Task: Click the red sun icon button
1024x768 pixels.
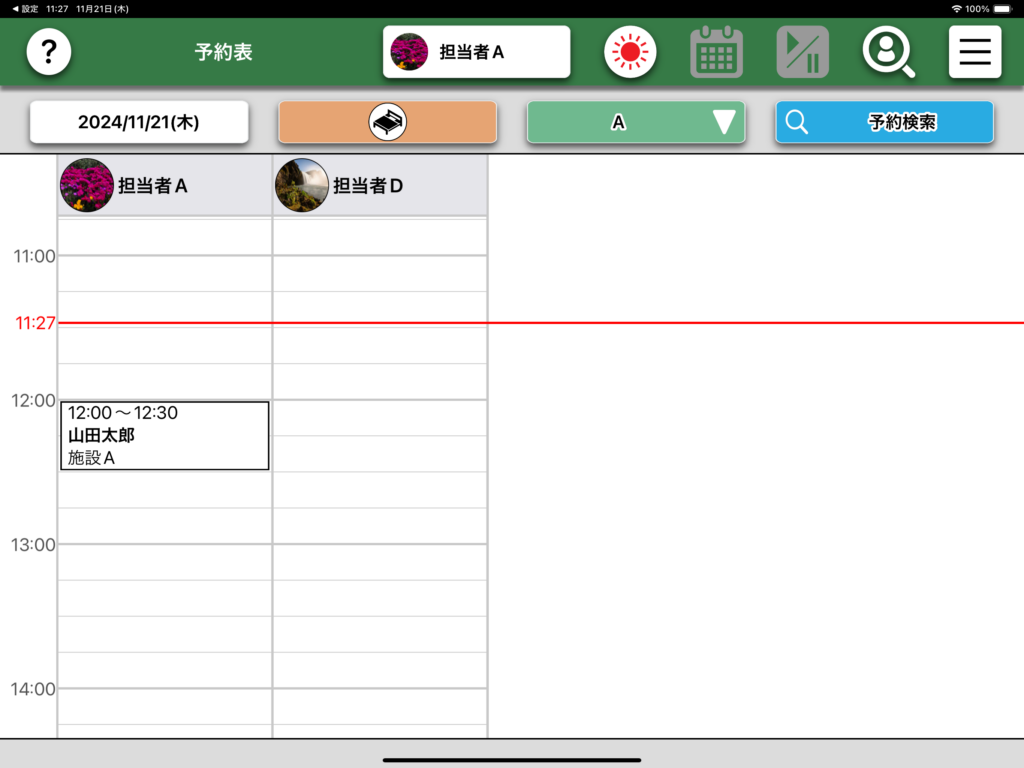Action: pyautogui.click(x=629, y=52)
